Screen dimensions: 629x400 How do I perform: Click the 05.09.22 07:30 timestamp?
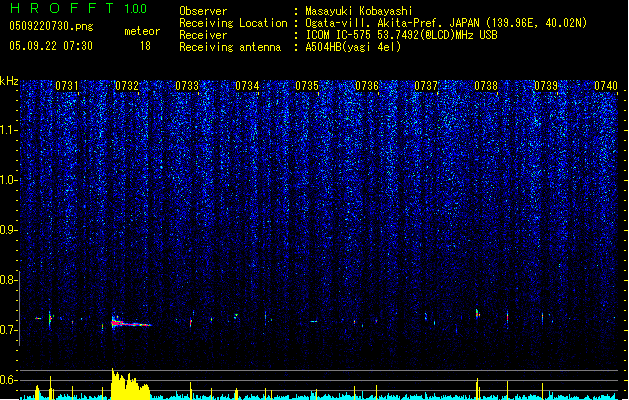click(51, 46)
